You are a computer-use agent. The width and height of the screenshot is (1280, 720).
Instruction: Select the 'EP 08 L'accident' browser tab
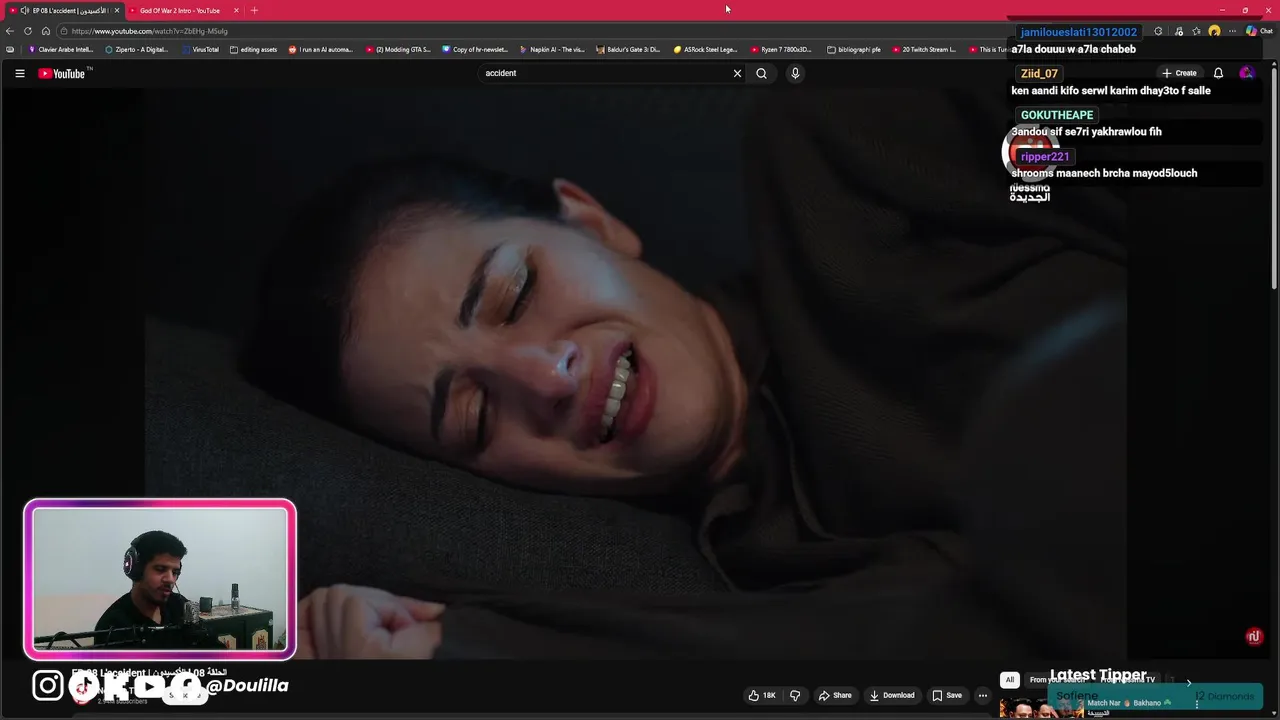pyautogui.click(x=70, y=10)
